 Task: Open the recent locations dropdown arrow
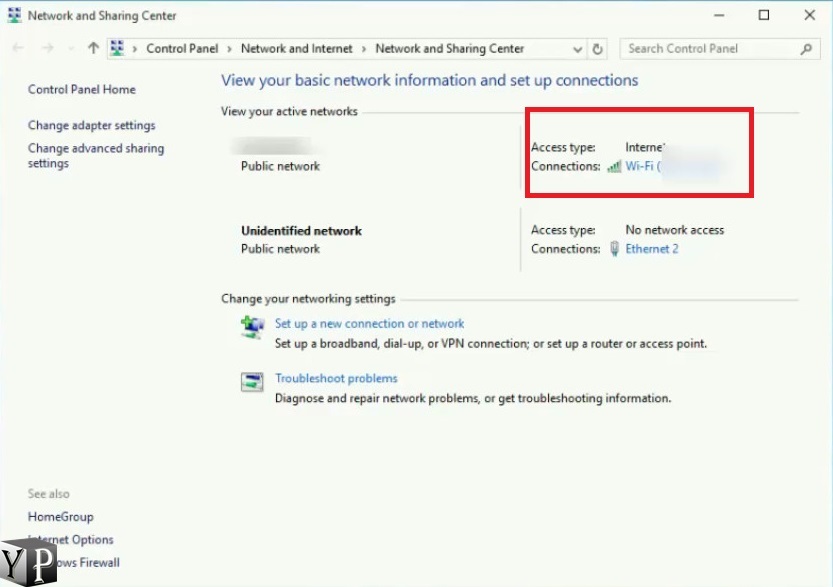pos(71,49)
